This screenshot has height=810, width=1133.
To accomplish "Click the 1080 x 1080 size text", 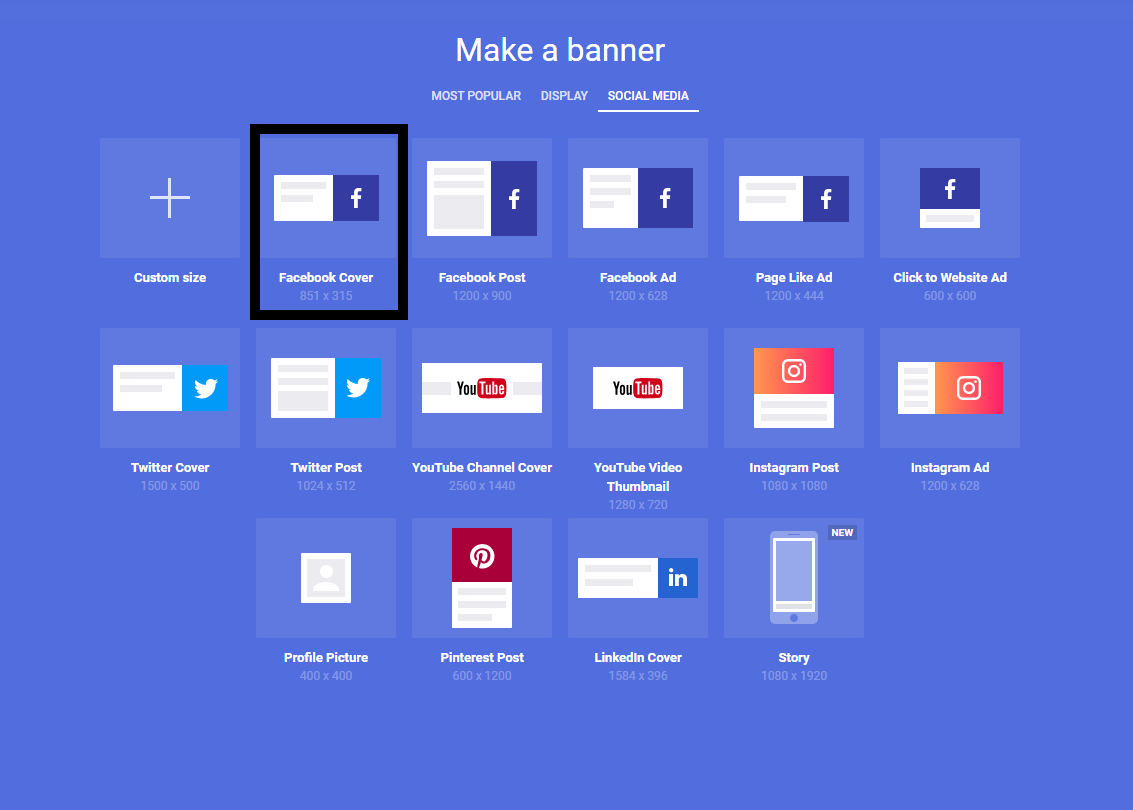I will coord(794,486).
